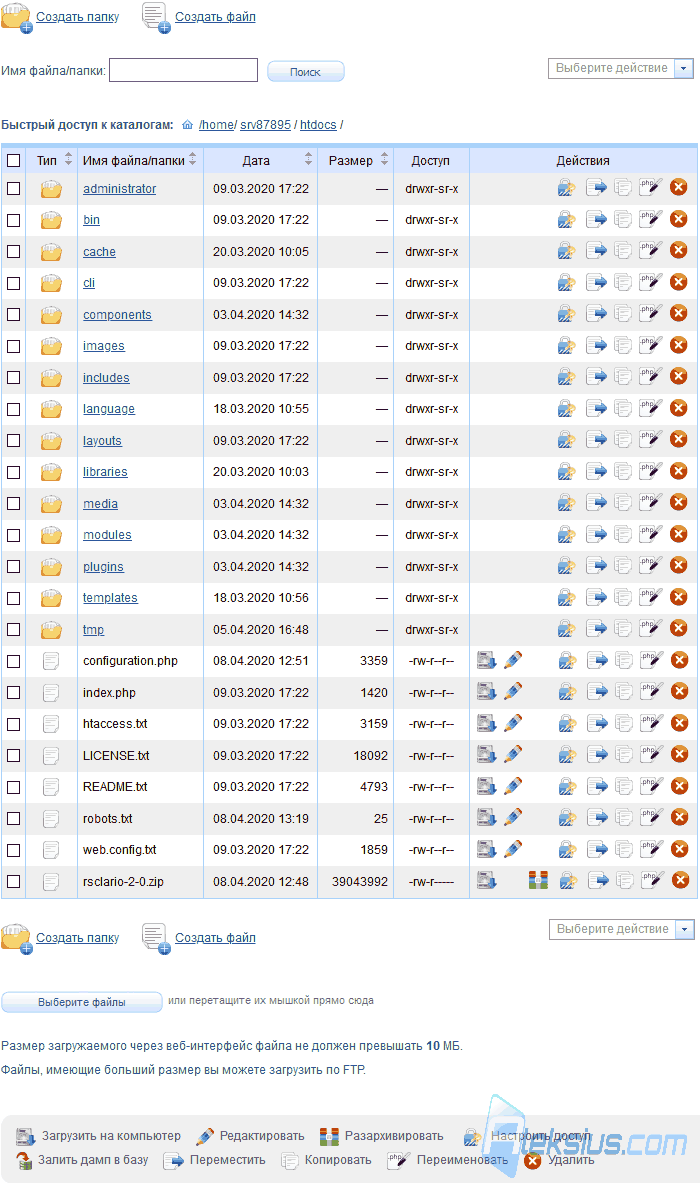Click the Поиск search button

pyautogui.click(x=306, y=71)
